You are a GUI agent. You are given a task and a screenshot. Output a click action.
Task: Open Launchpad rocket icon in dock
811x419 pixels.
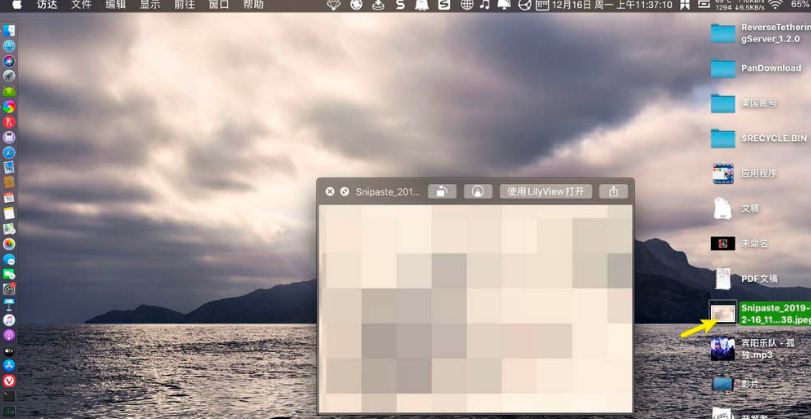tap(9, 76)
